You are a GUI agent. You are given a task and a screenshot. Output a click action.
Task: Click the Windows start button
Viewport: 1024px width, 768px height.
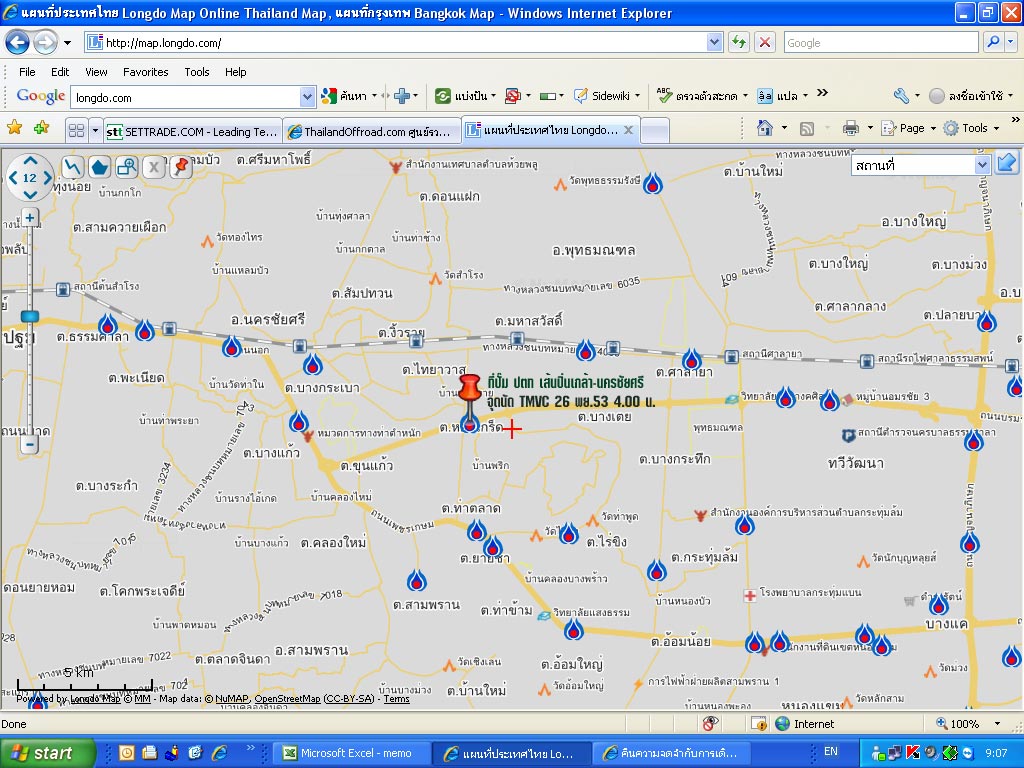[x=48, y=753]
